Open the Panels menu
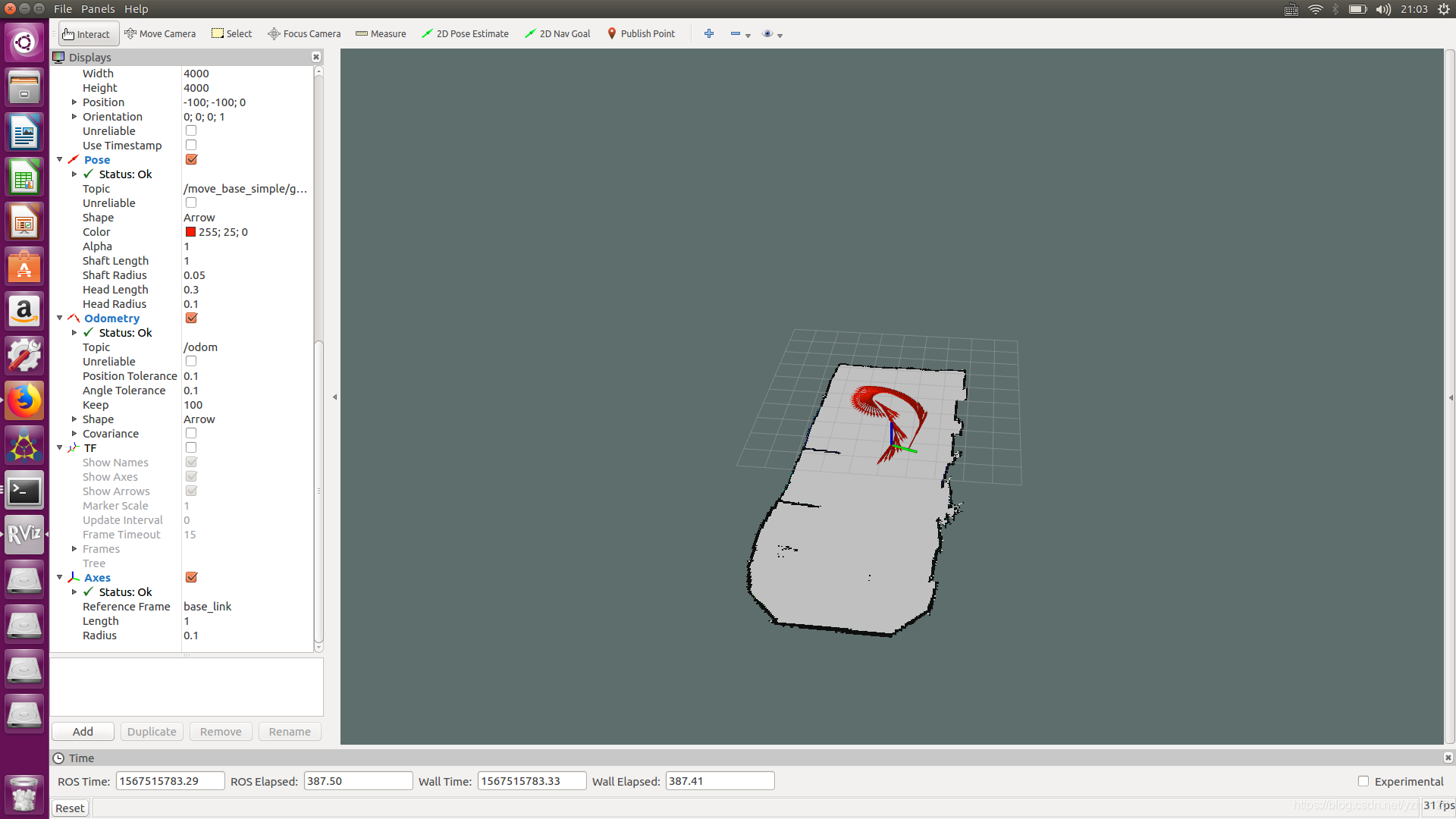The image size is (1456, 819). coord(98,9)
